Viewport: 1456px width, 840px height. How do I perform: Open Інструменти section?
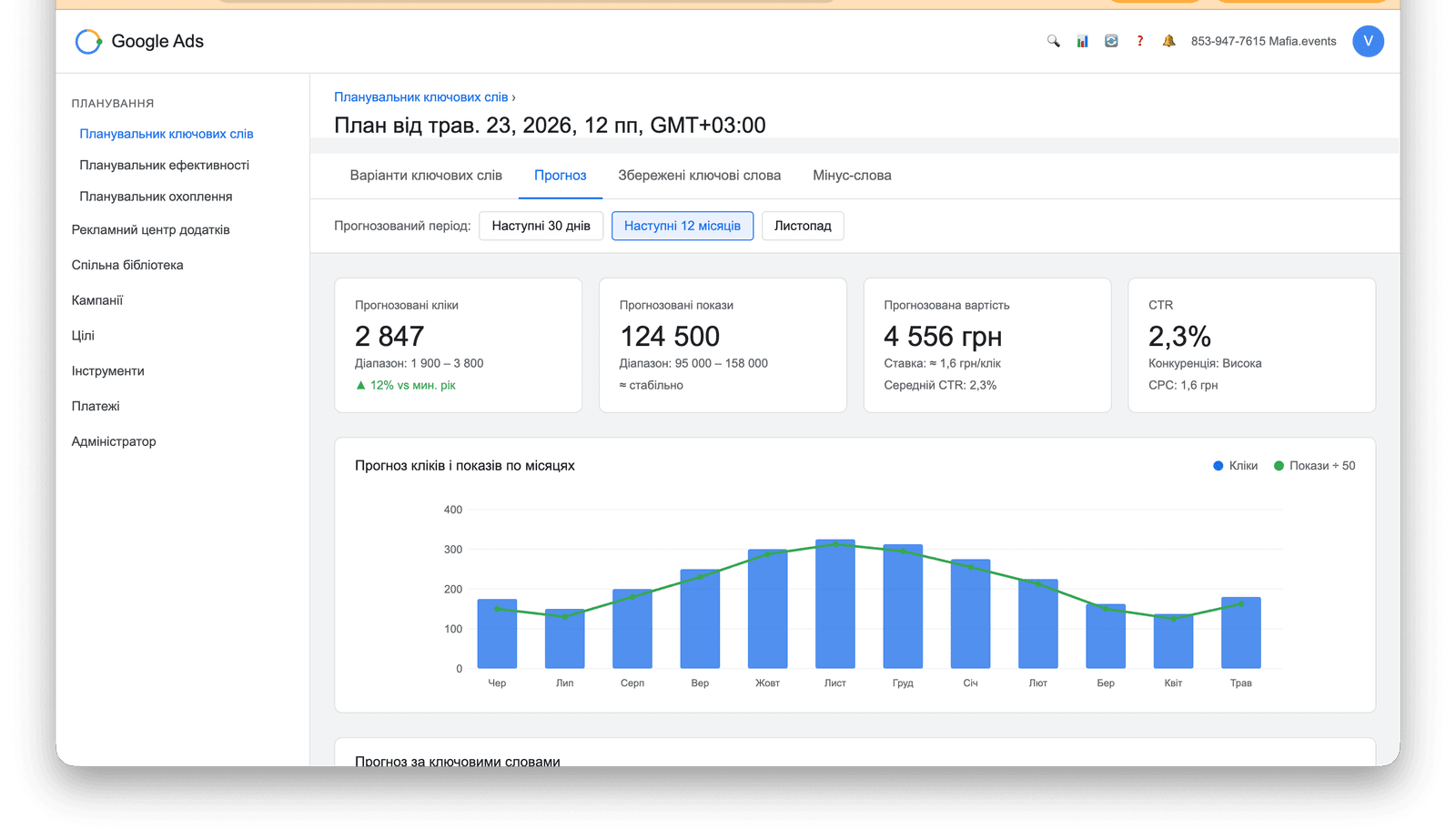coord(108,371)
